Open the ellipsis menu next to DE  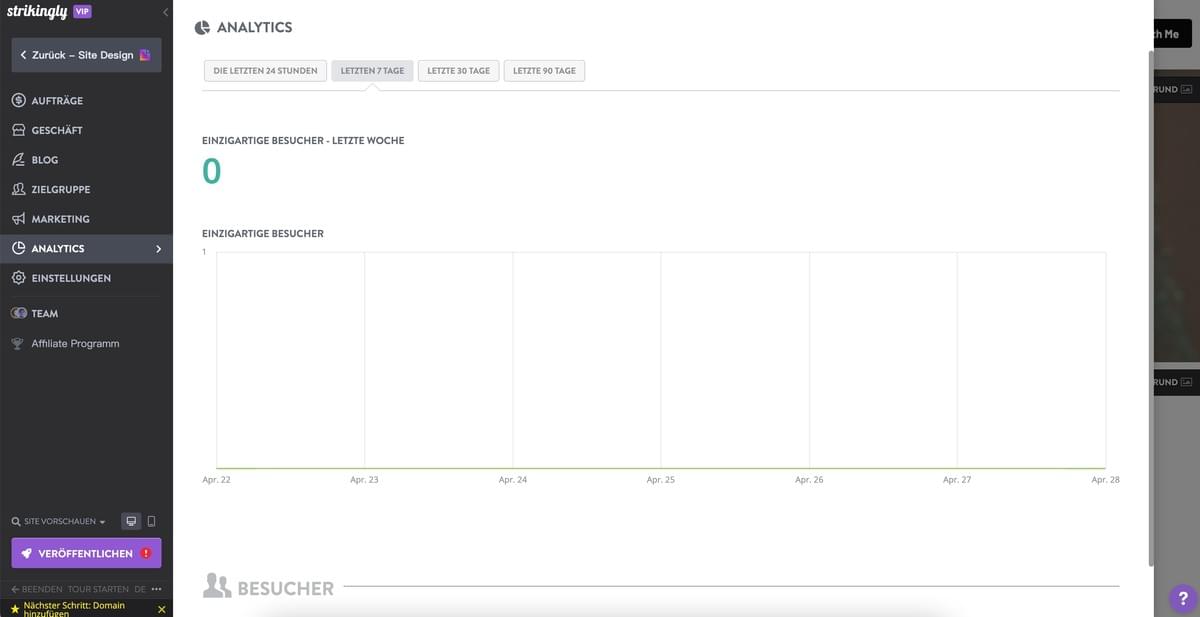tap(155, 588)
